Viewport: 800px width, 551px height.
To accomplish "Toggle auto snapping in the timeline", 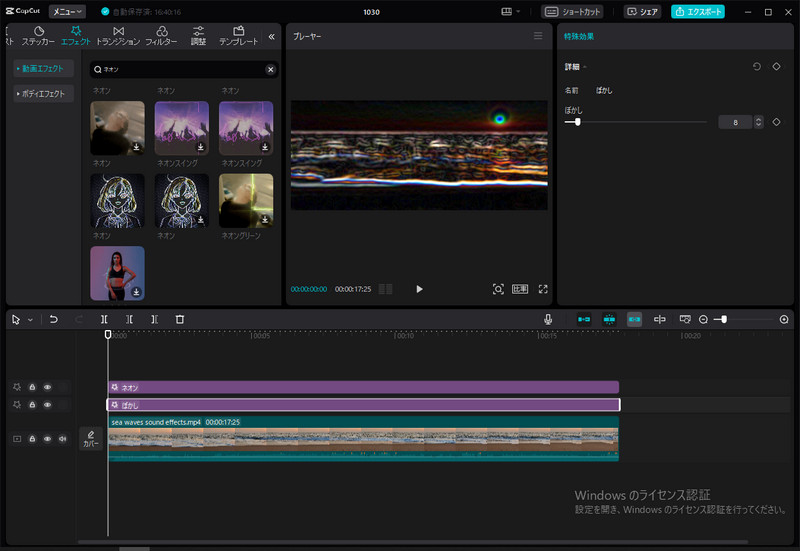I will coord(609,319).
